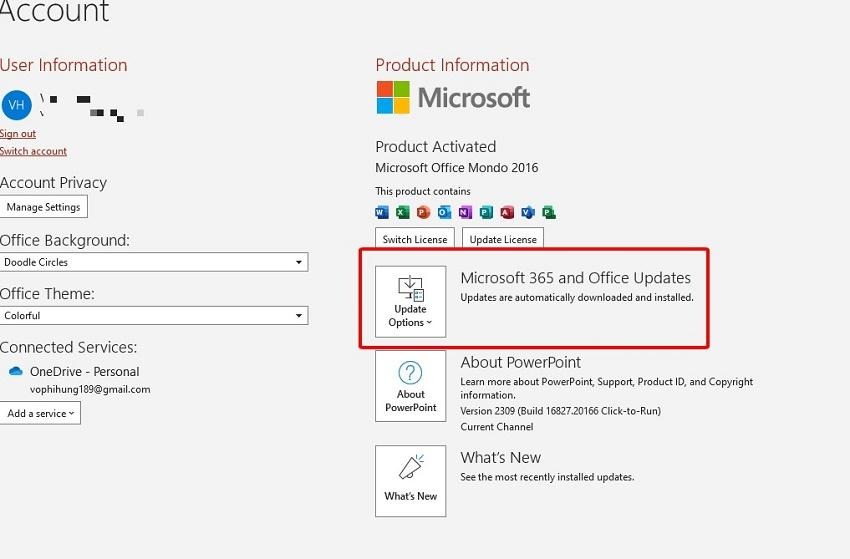Click the PowerPoint app icon in product list
The width and height of the screenshot is (850, 559).
(x=423, y=212)
